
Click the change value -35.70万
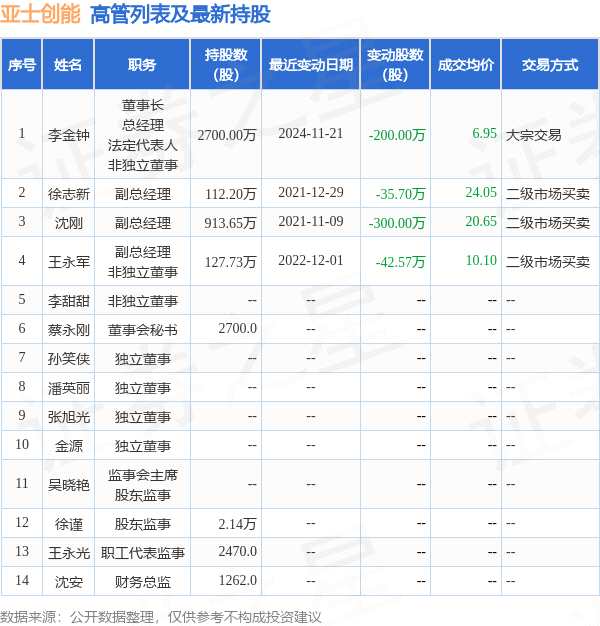pyautogui.click(x=400, y=194)
